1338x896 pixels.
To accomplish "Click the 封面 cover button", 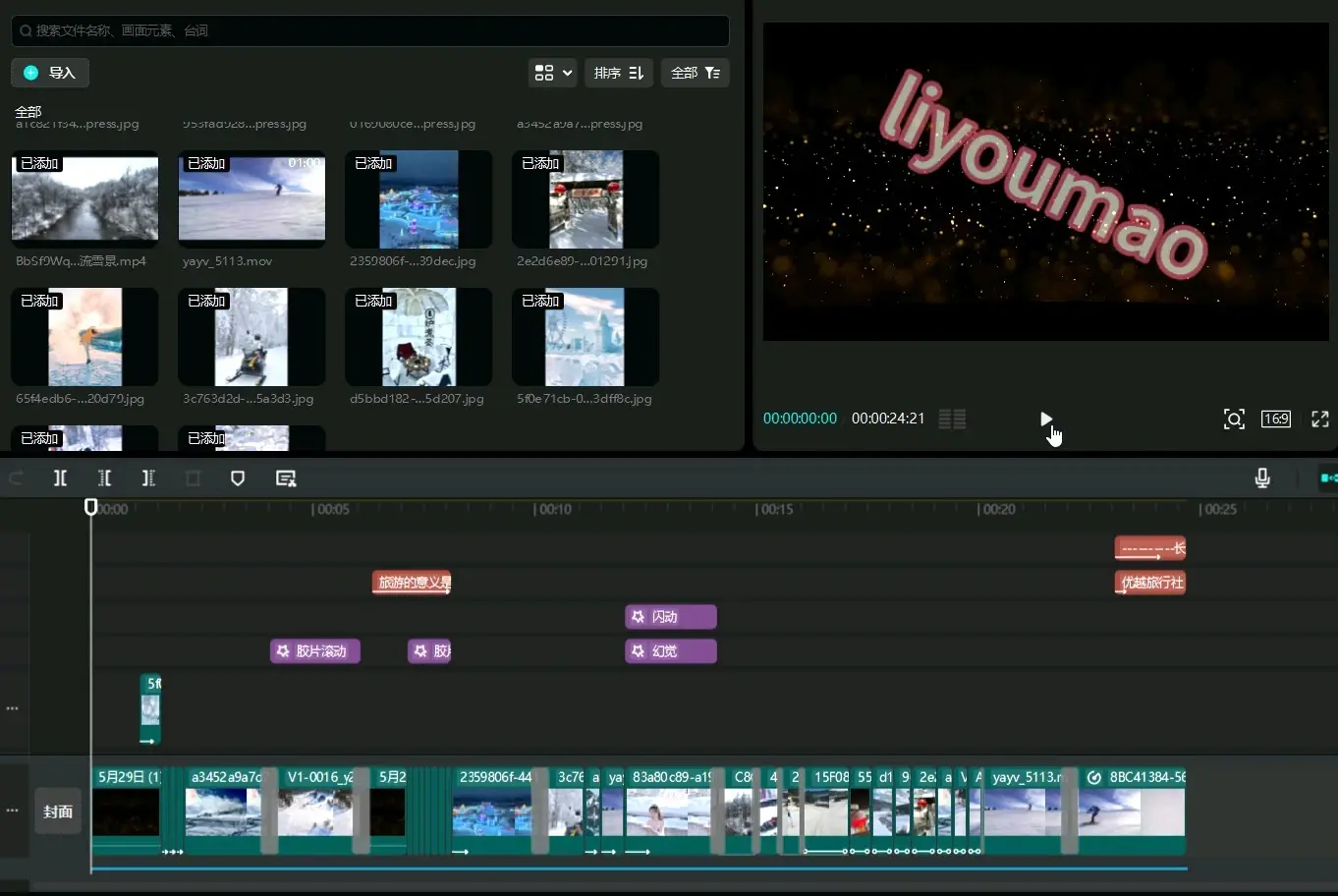I will 58,812.
